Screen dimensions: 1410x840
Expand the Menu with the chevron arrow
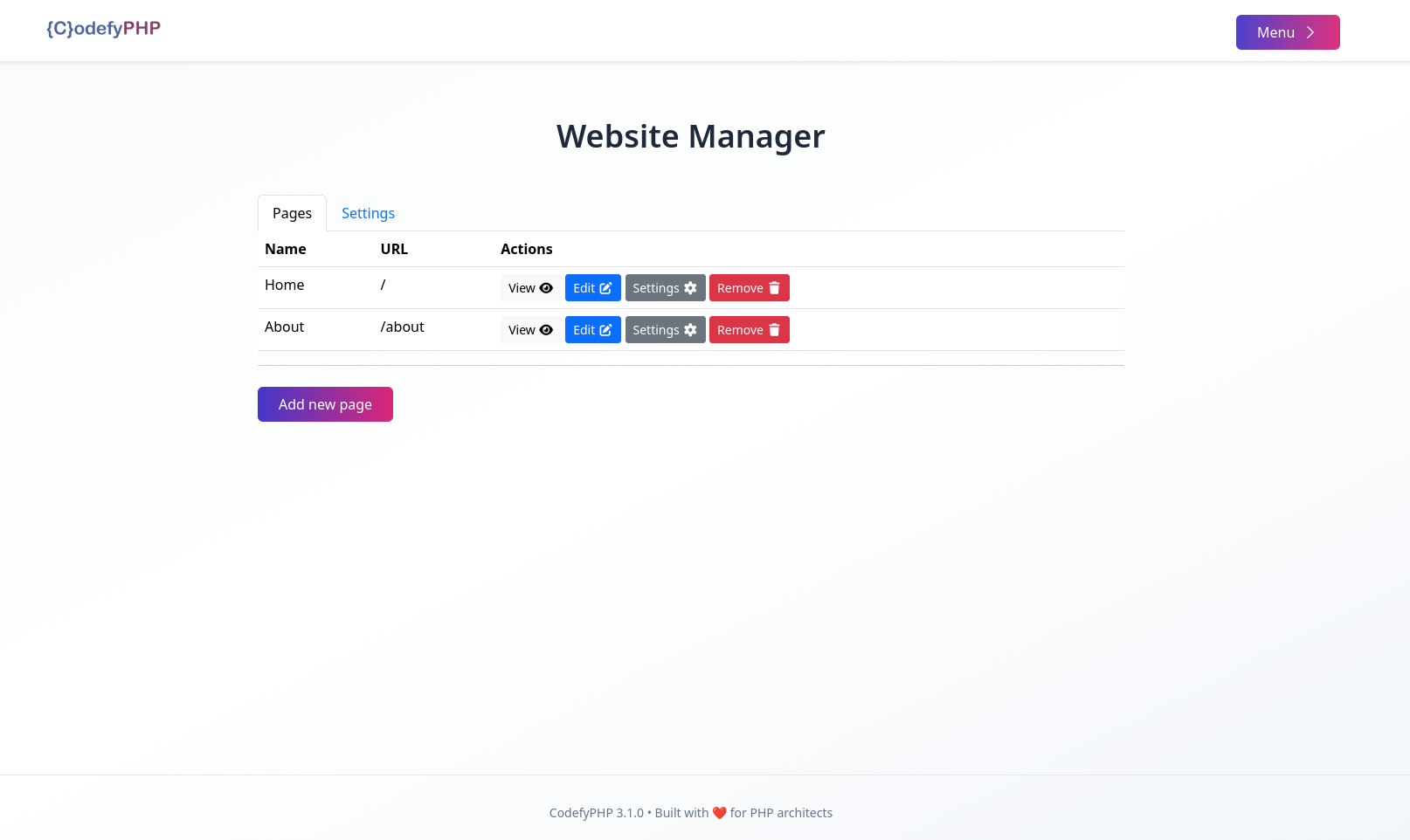pyautogui.click(x=1310, y=31)
